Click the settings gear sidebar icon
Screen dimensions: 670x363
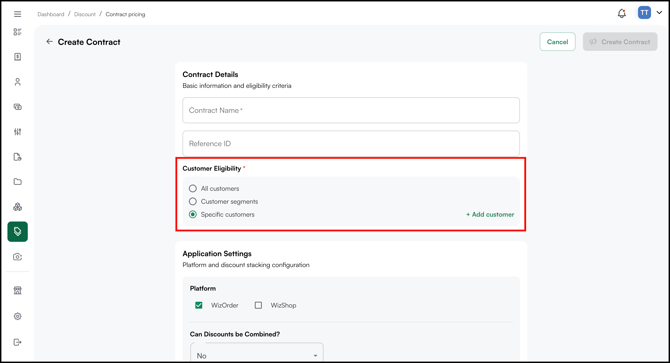click(18, 316)
